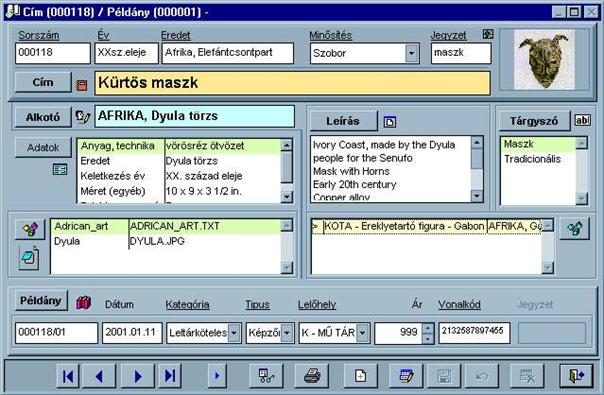Image resolution: width=604 pixels, height=395 pixels.
Task: Click linked items icon right of KOTA list
Action: coord(574,229)
